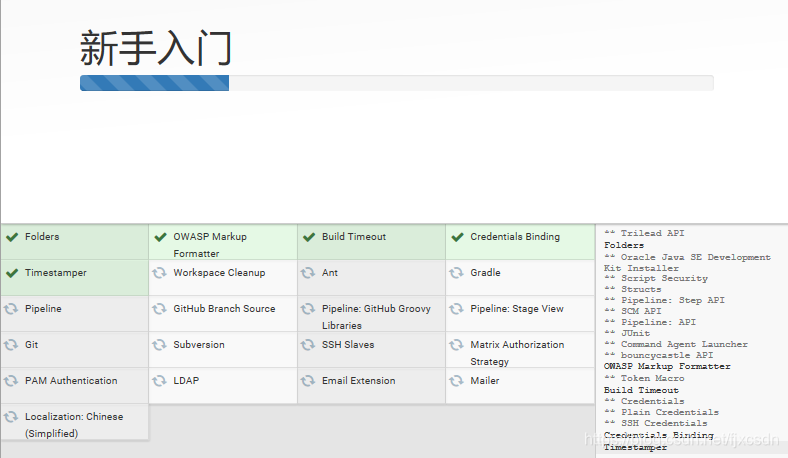This screenshot has width=788, height=458.
Task: Click the pending icon for the Pipeline plugin
Action: coord(11,309)
